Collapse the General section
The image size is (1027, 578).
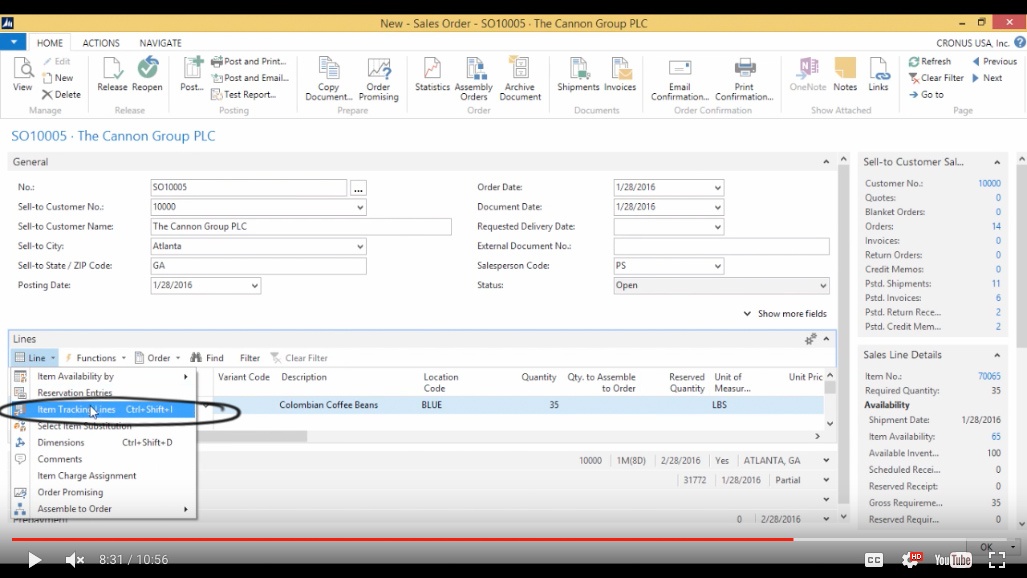pyautogui.click(x=826, y=162)
